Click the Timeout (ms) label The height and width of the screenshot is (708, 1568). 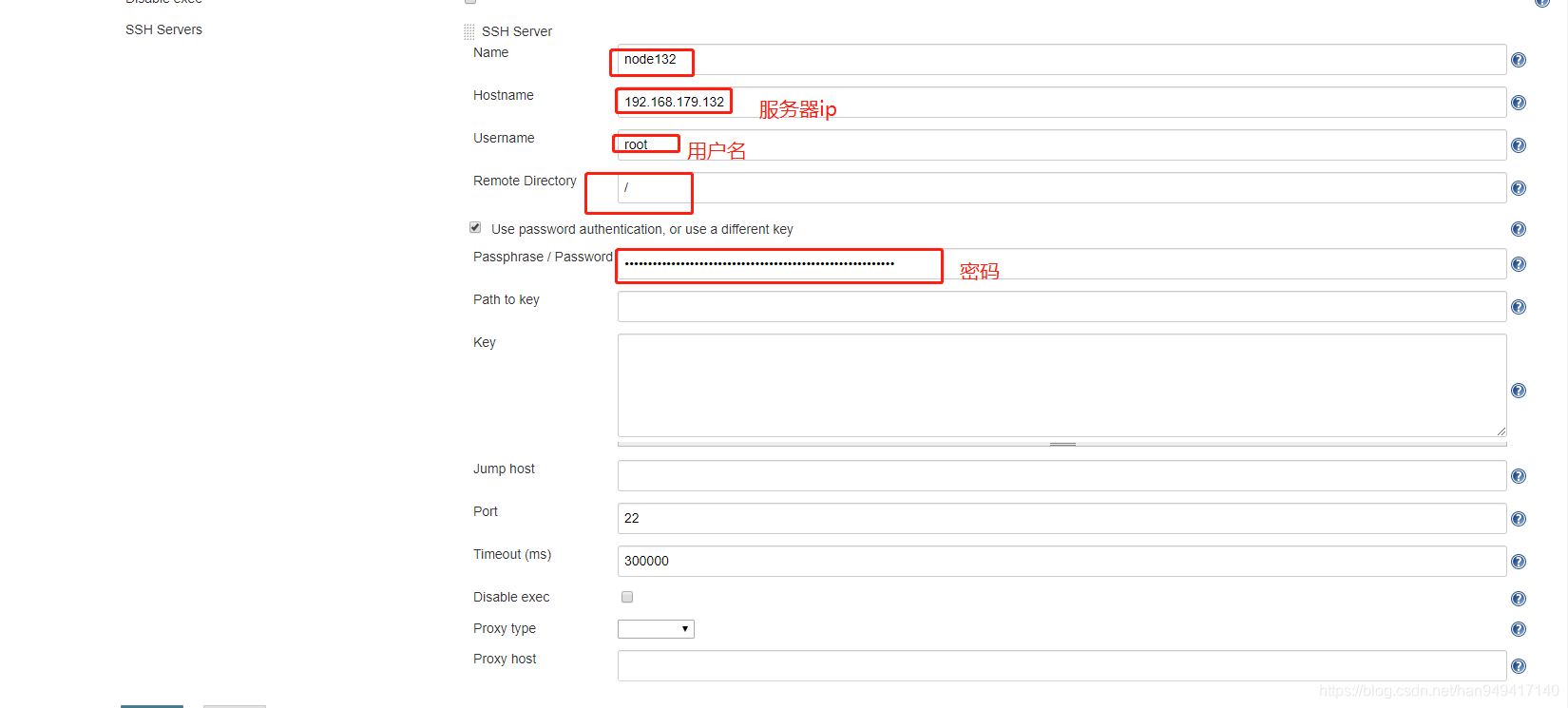[x=512, y=554]
